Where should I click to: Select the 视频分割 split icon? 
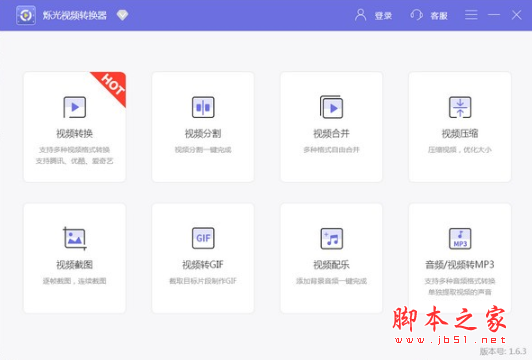[203, 107]
